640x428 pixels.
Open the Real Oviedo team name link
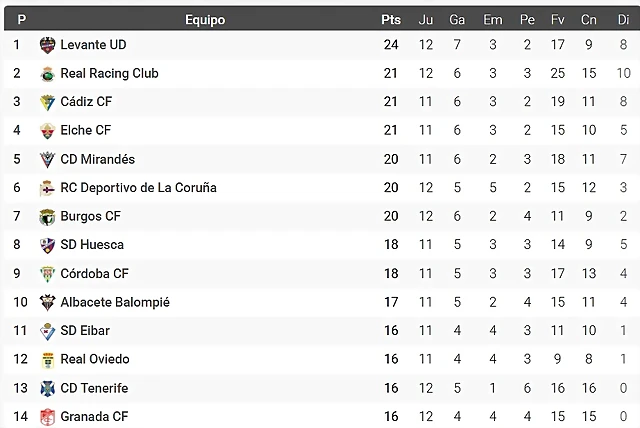95,359
